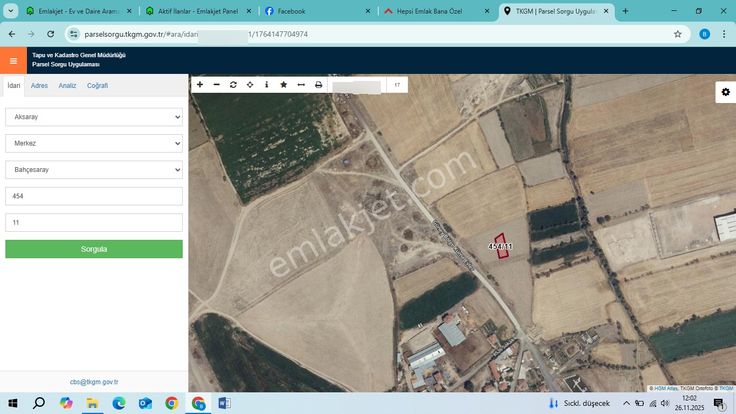
Task: Click the map refresh arrows icon
Action: point(233,84)
